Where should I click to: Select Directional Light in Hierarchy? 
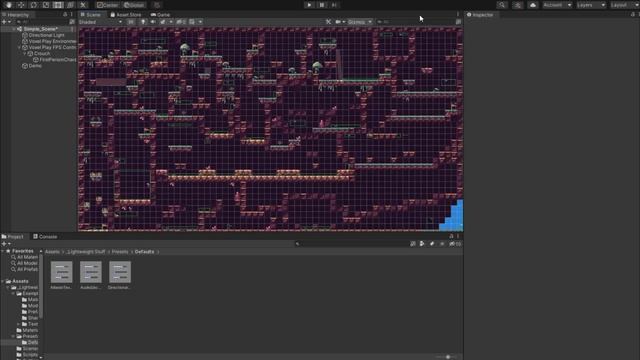pos(46,35)
